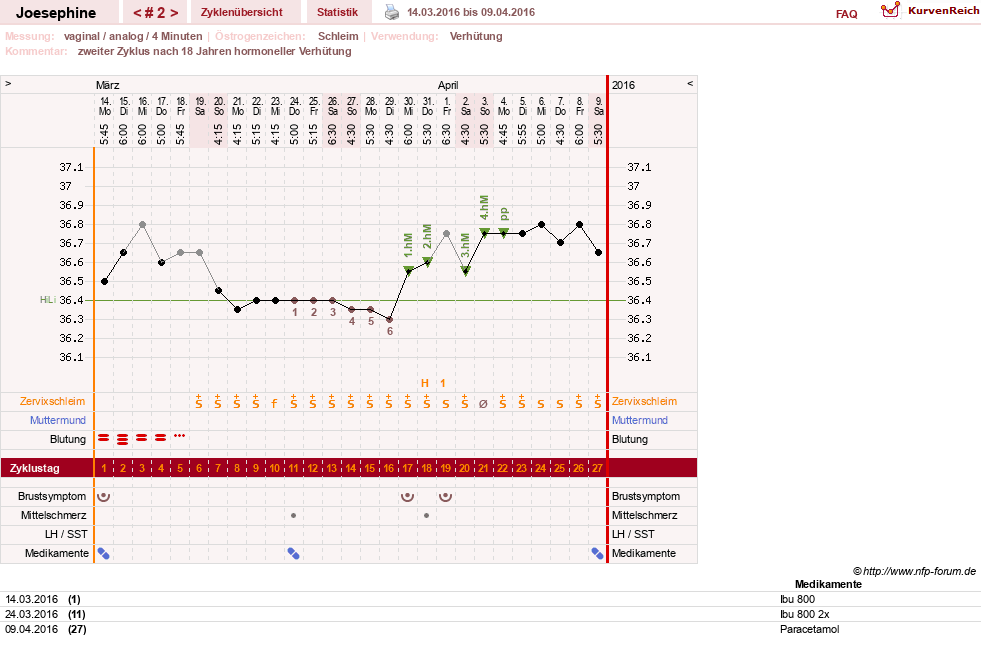Click the Ibu 800 pill icon on cycle day 1
This screenshot has width=981, height=663.
[x=104, y=554]
